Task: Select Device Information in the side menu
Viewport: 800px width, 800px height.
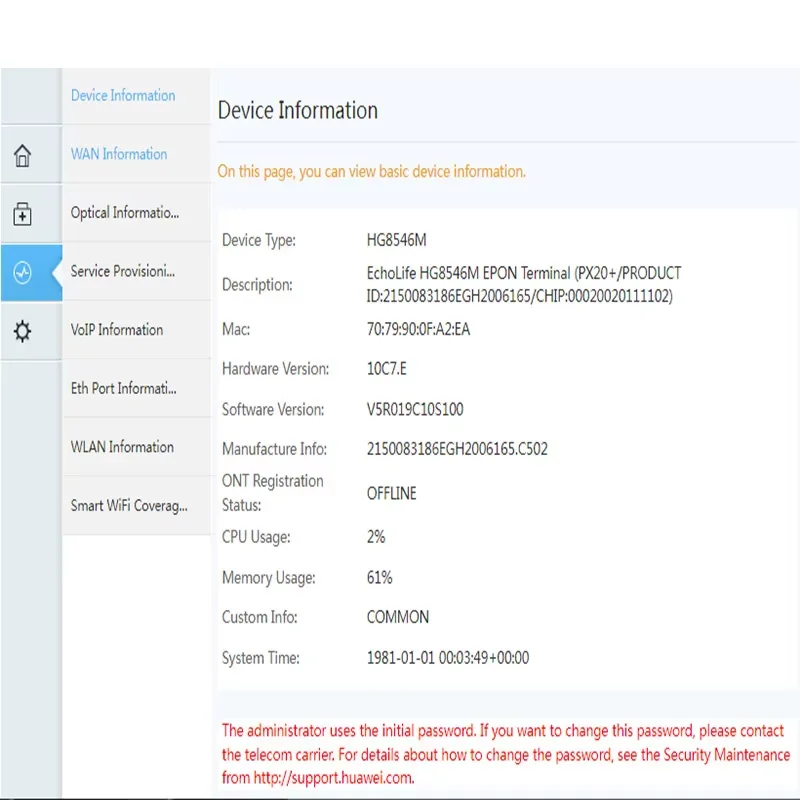Action: coord(123,96)
